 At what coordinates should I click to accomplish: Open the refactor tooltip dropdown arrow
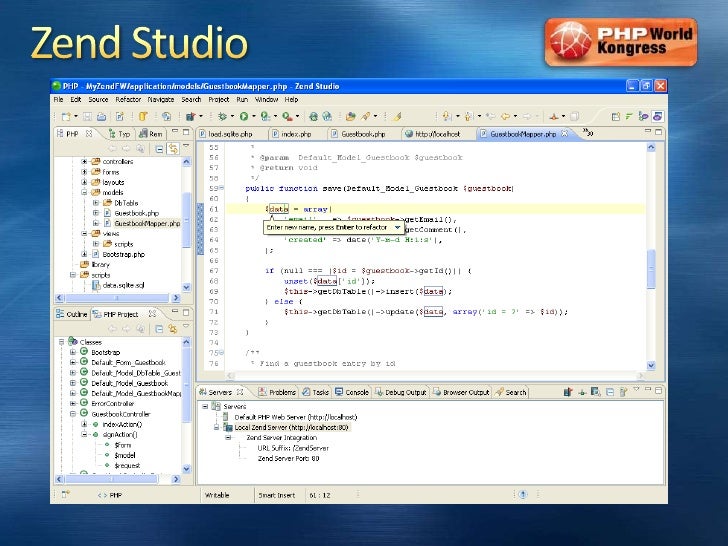[x=397, y=228]
